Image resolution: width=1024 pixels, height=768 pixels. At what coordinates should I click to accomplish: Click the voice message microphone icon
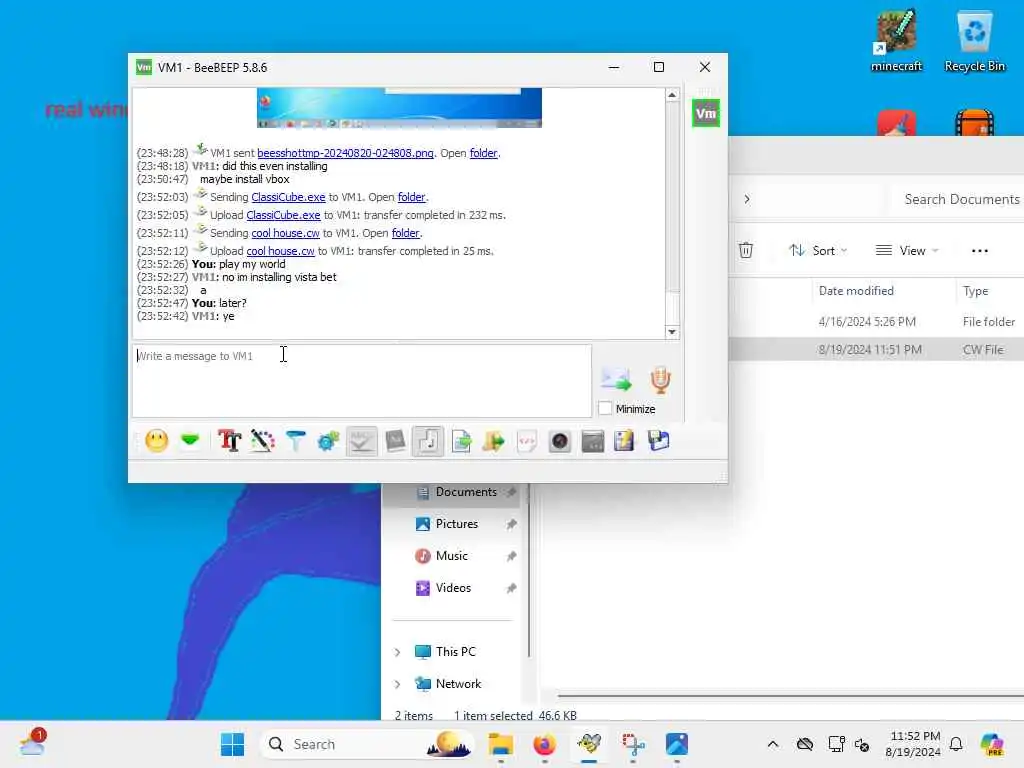660,380
